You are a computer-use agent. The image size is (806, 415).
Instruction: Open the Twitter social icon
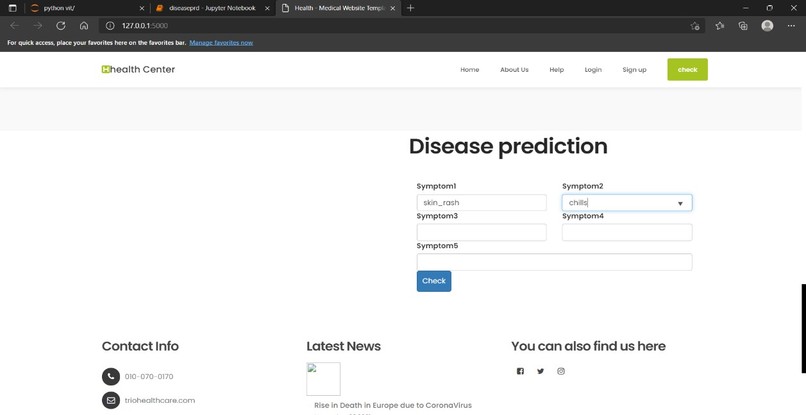[x=540, y=371]
